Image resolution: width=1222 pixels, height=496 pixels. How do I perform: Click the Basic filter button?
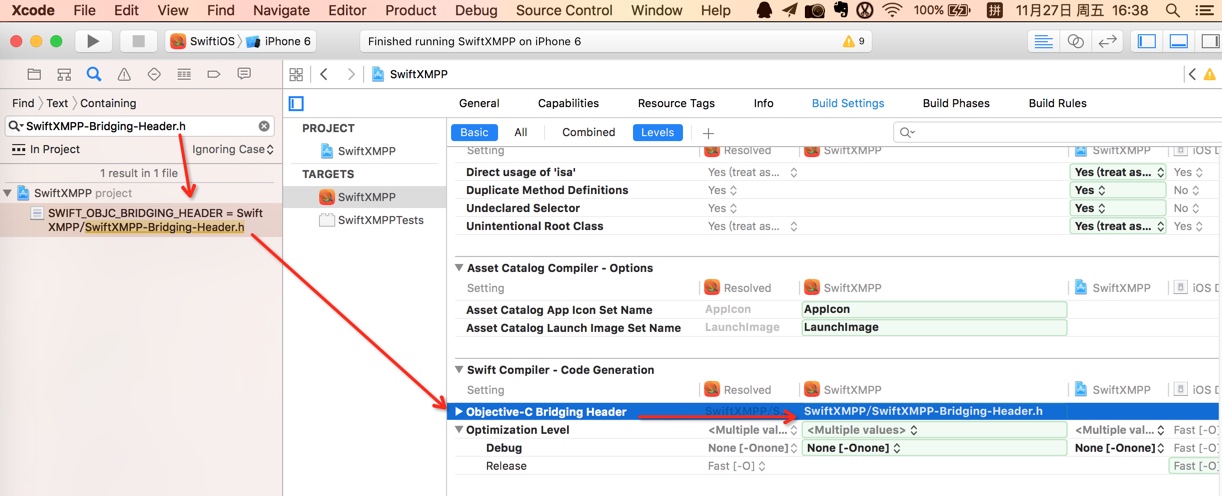[474, 132]
